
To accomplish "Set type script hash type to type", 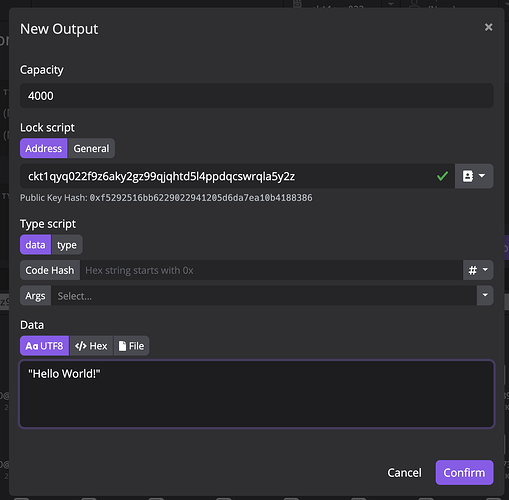I will click(67, 245).
